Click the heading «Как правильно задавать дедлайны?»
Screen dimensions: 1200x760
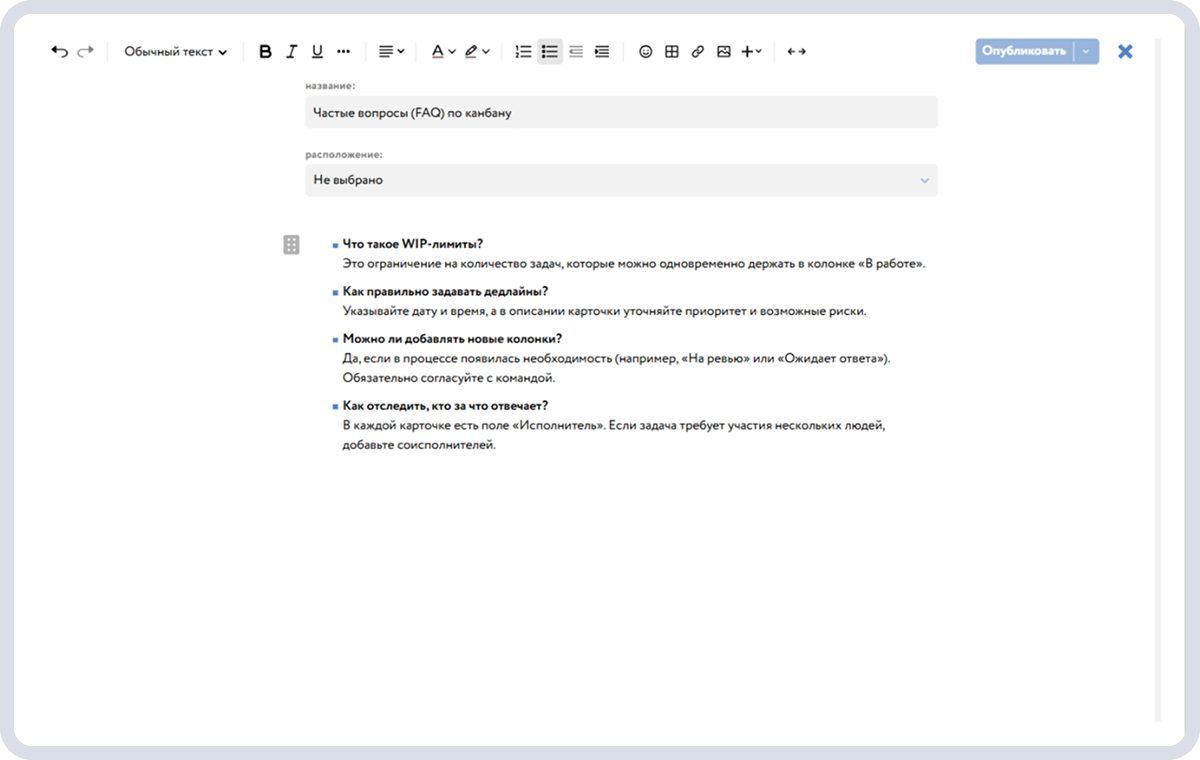coord(445,292)
